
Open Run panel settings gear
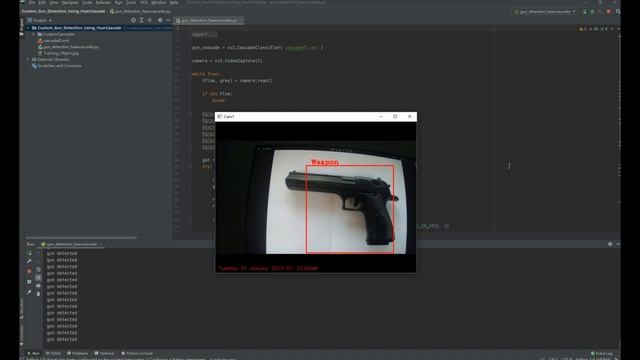610,244
